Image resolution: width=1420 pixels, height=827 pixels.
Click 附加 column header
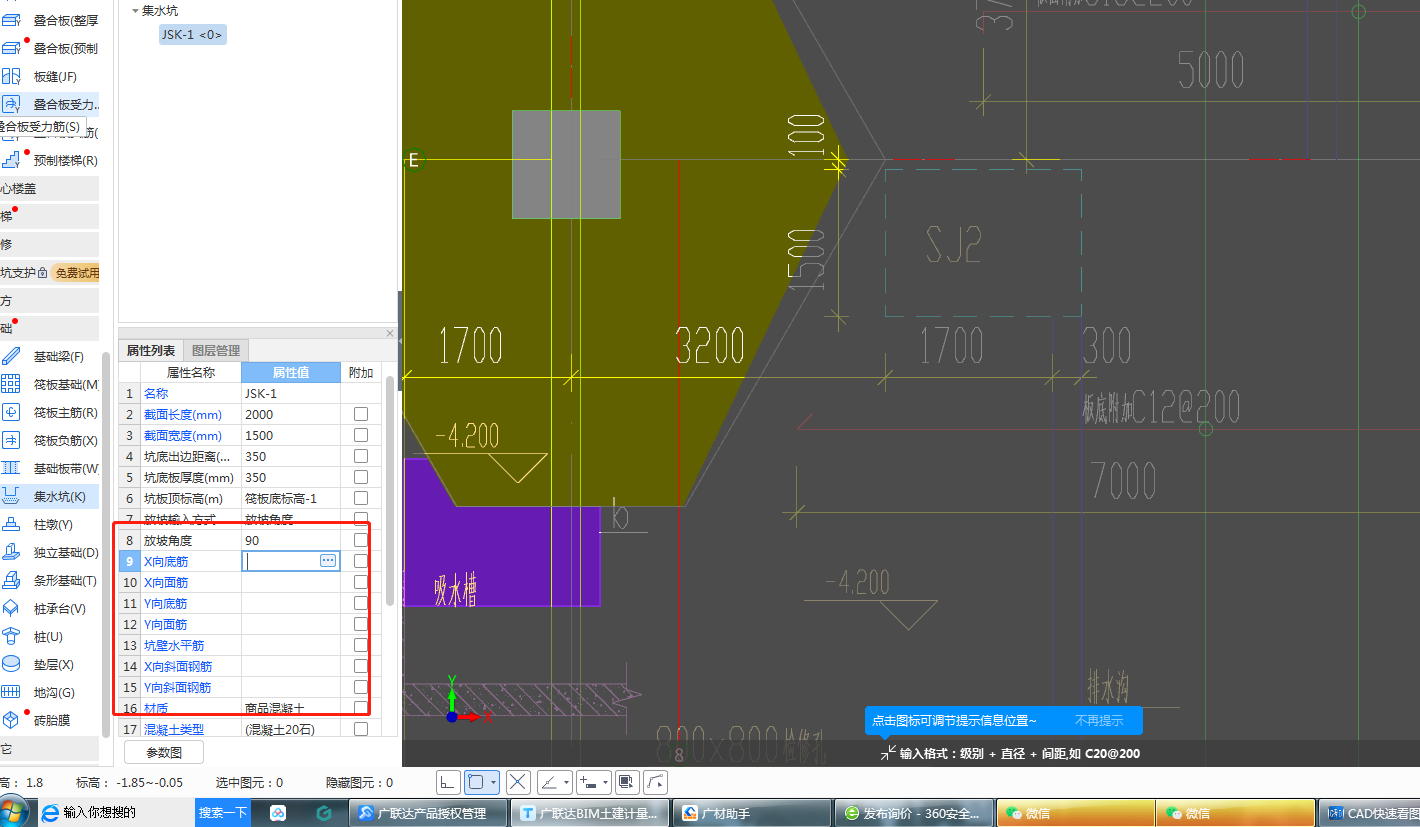click(x=361, y=372)
